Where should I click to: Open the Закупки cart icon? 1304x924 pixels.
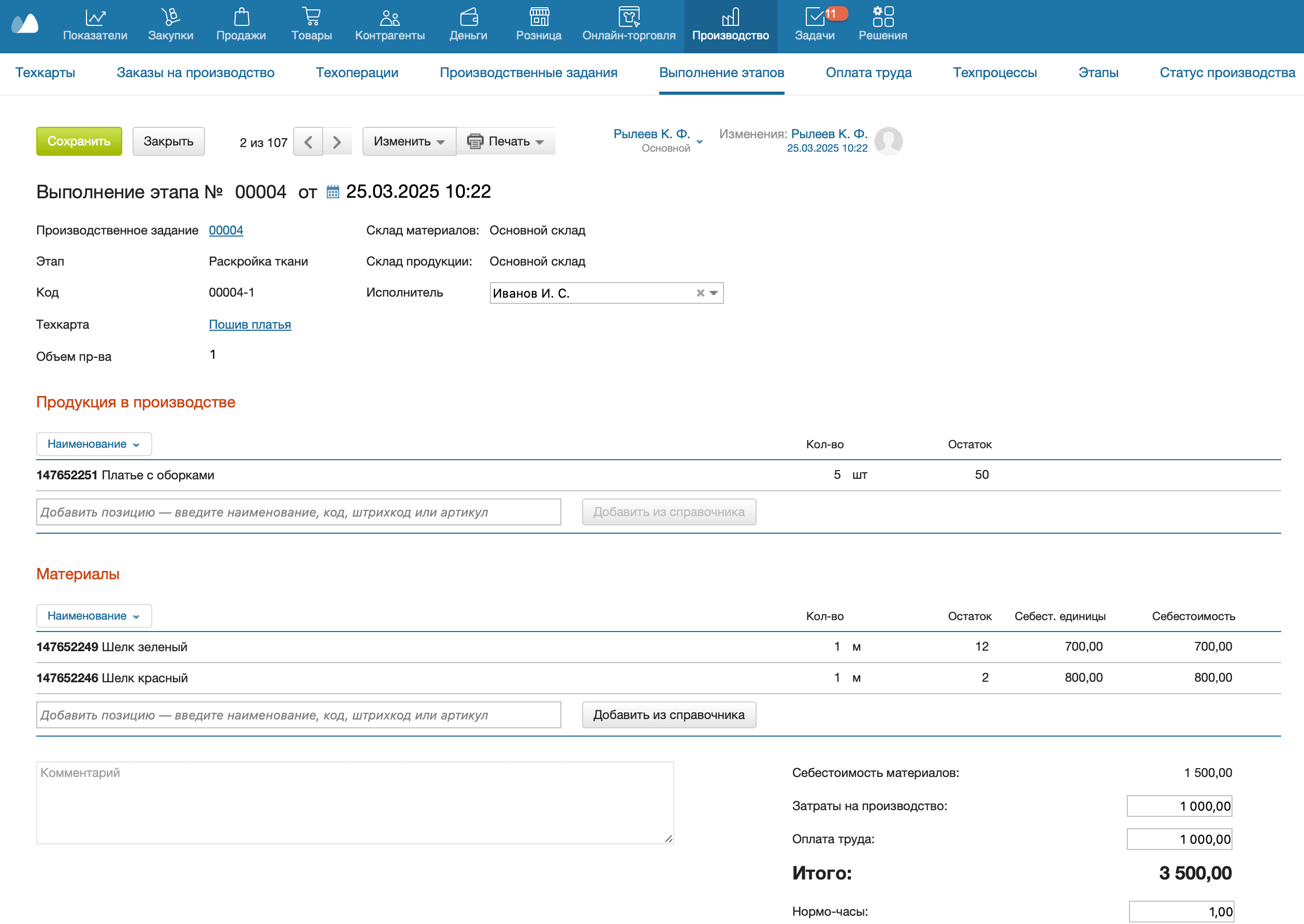pos(170,17)
